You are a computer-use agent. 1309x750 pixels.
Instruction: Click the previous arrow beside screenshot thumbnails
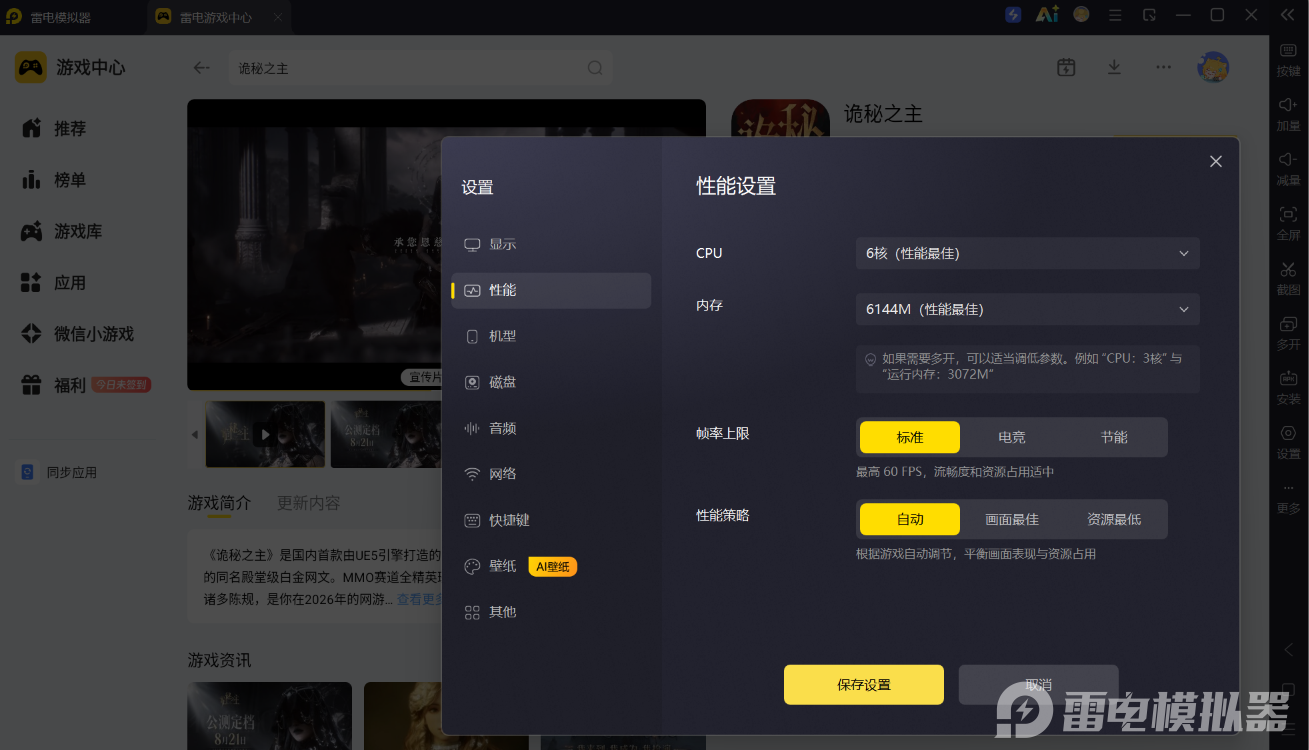(x=195, y=434)
